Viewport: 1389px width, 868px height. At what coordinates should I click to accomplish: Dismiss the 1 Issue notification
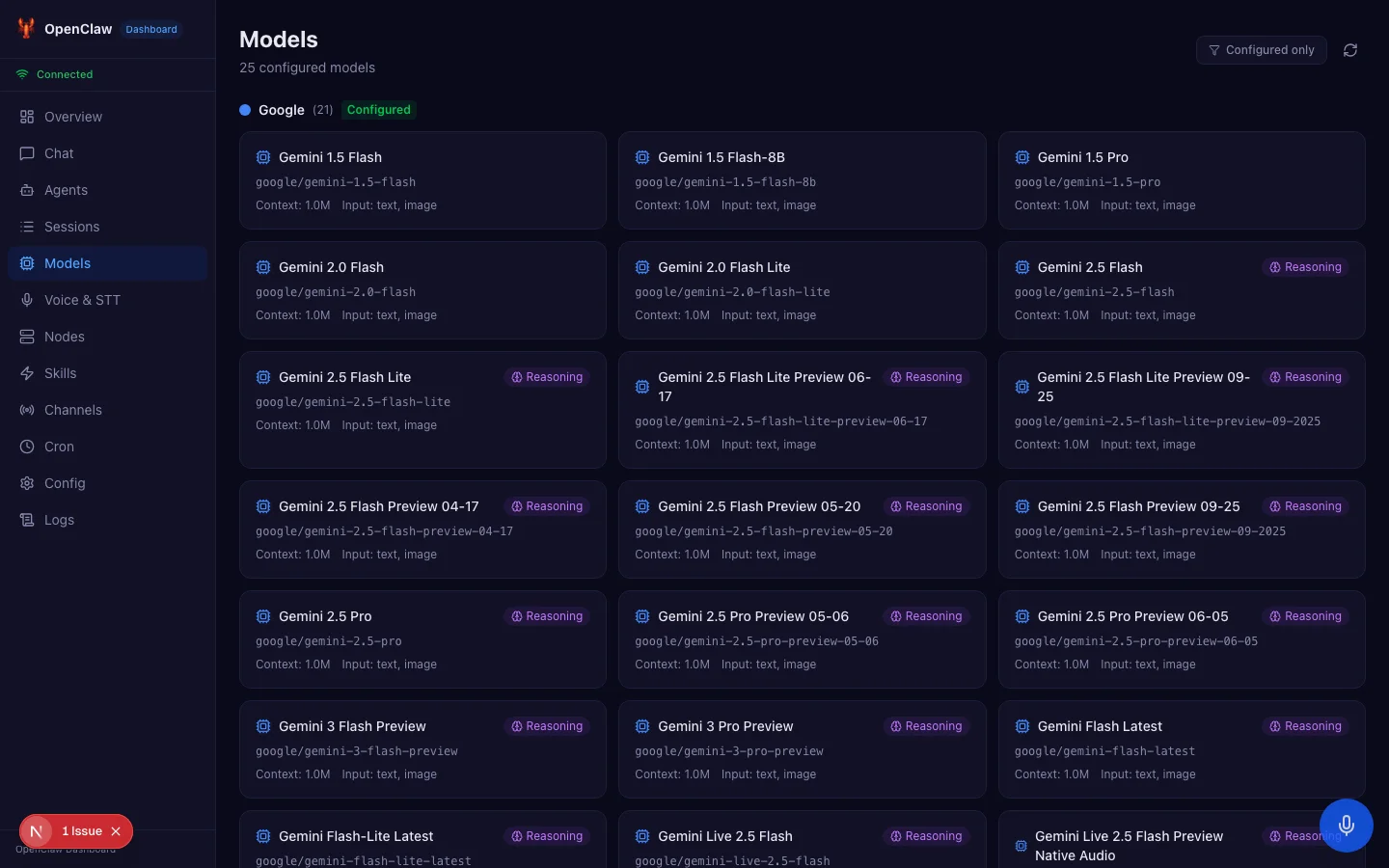coord(116,831)
